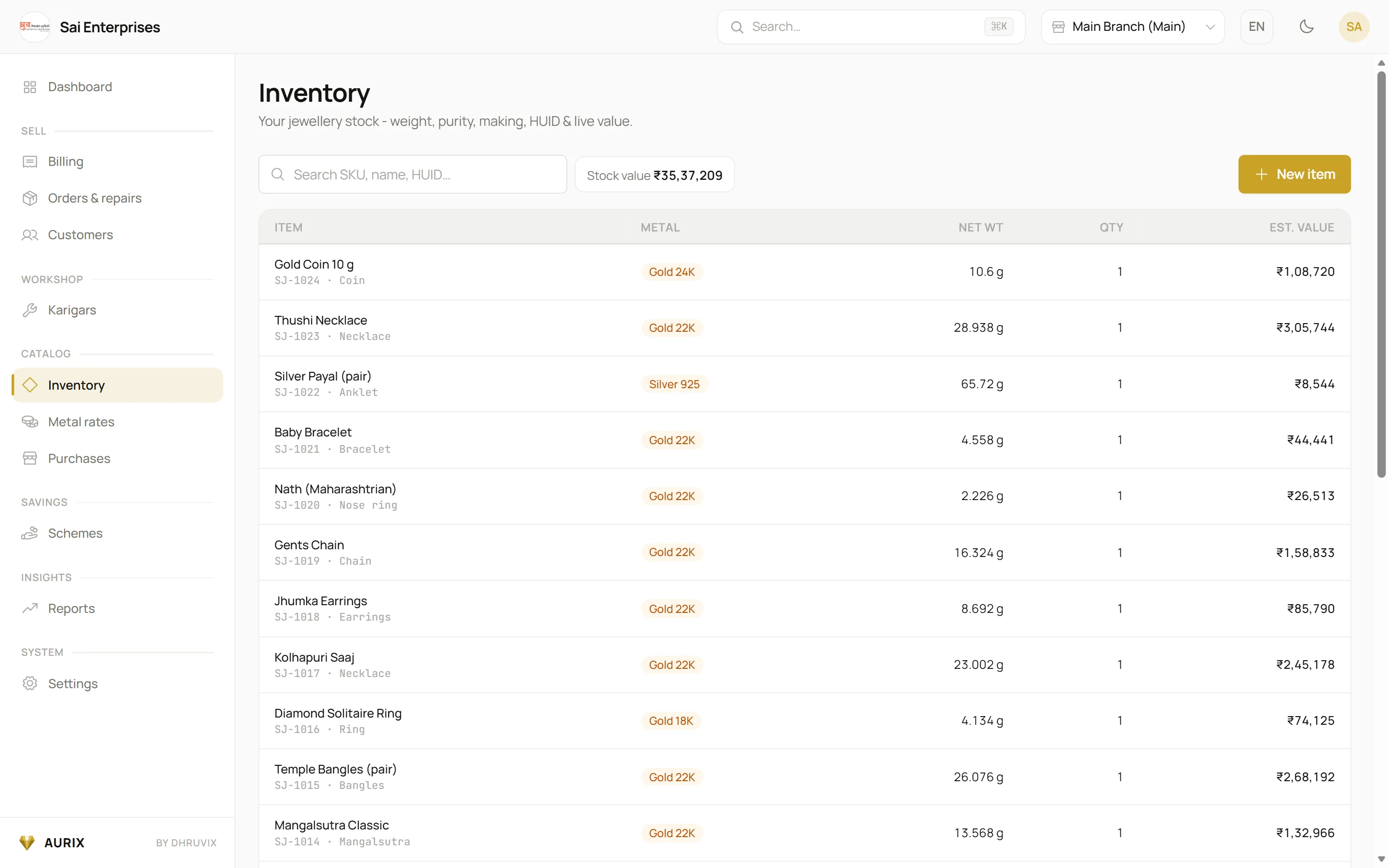Click the page vertical scrollbar thumb
This screenshot has height=868, width=1389.
pos(1381,274)
